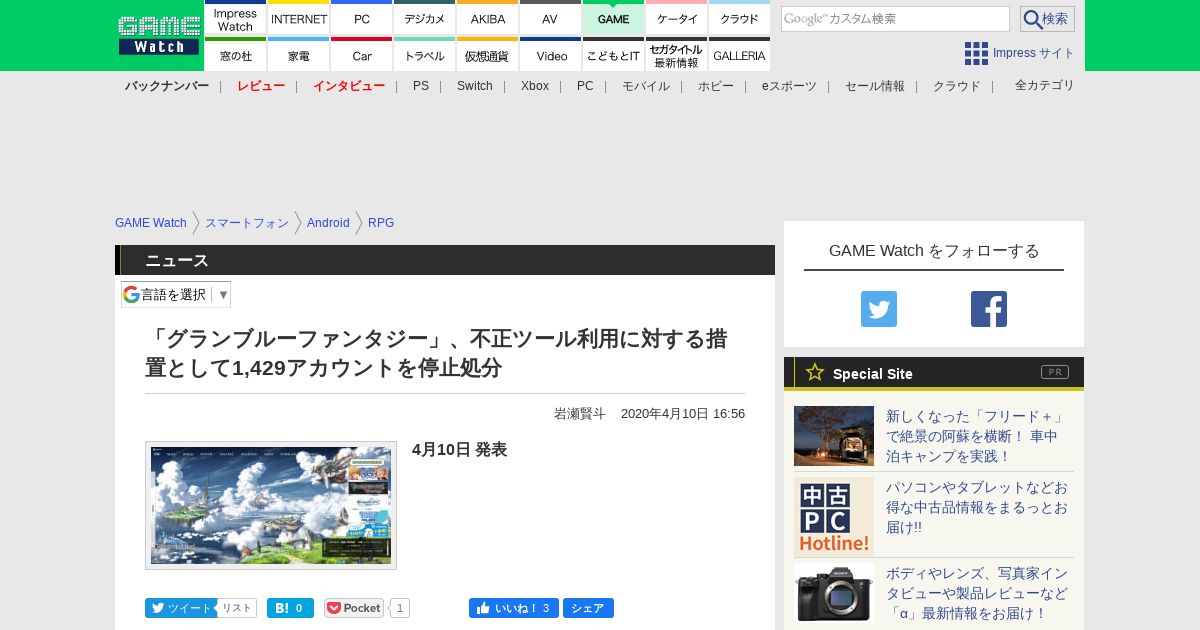The image size is (1200, 630).
Task: Open the Sony camera thumbnail
Action: click(x=834, y=592)
